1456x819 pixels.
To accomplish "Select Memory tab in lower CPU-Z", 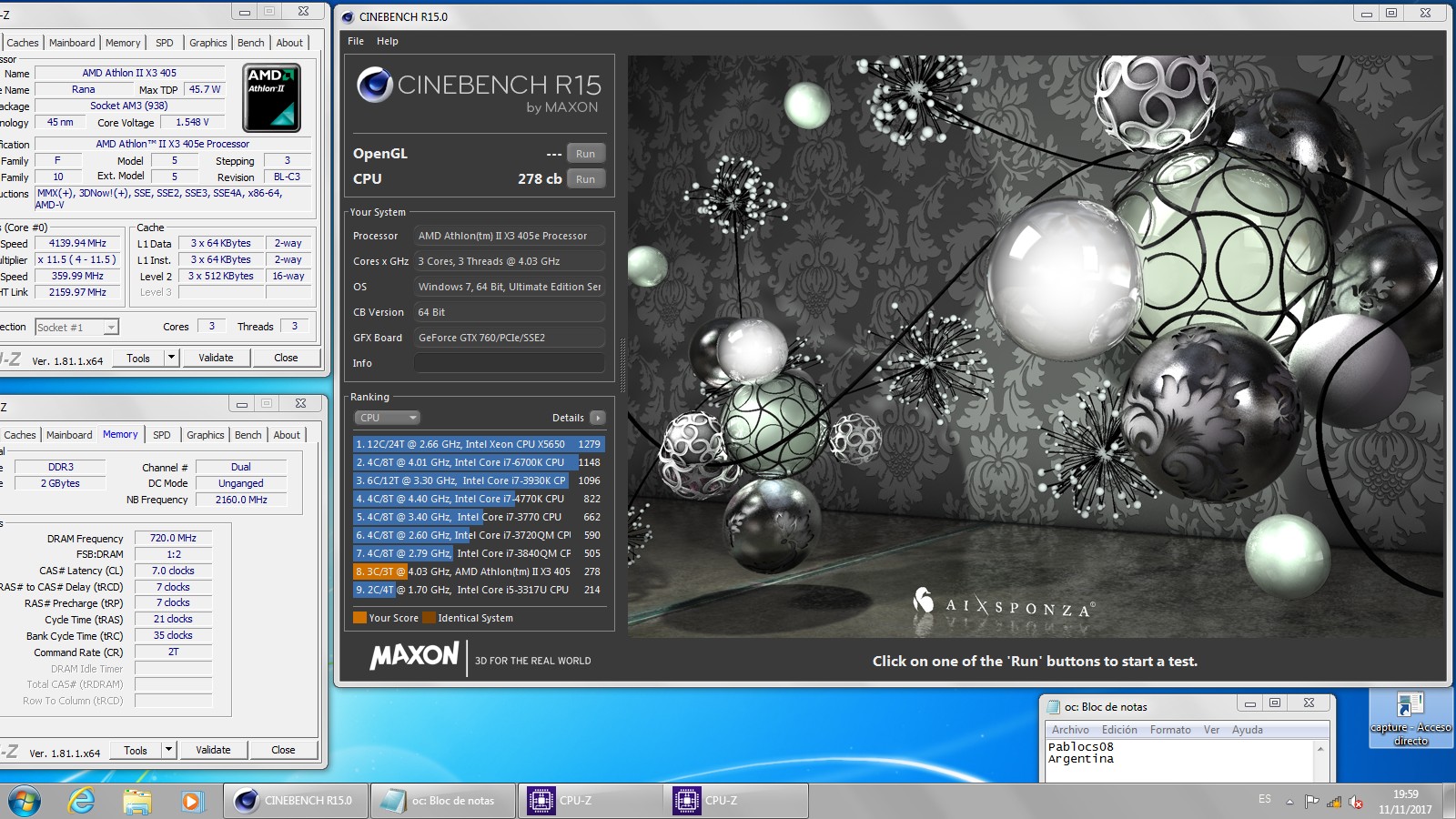I will 120,434.
